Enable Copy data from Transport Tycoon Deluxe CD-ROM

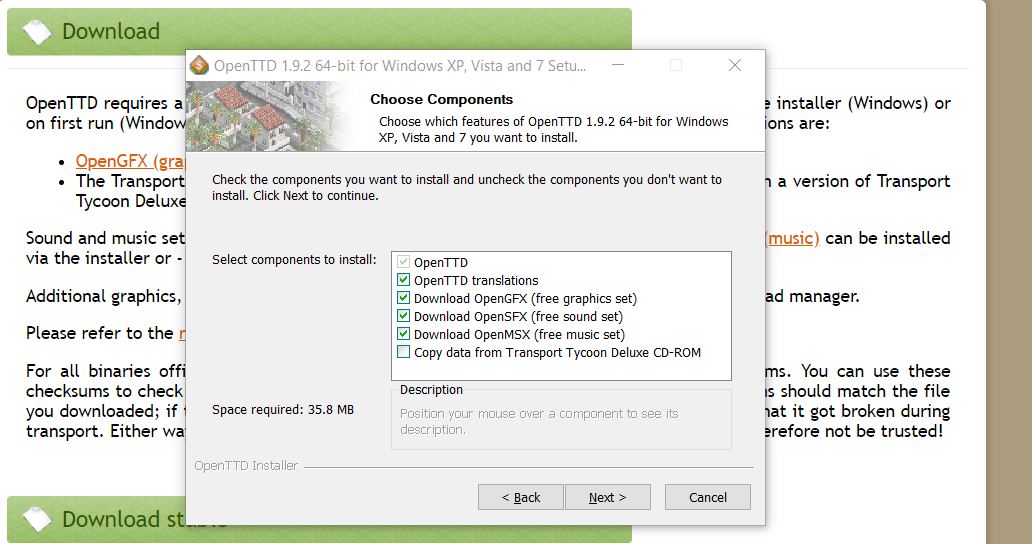pos(404,353)
